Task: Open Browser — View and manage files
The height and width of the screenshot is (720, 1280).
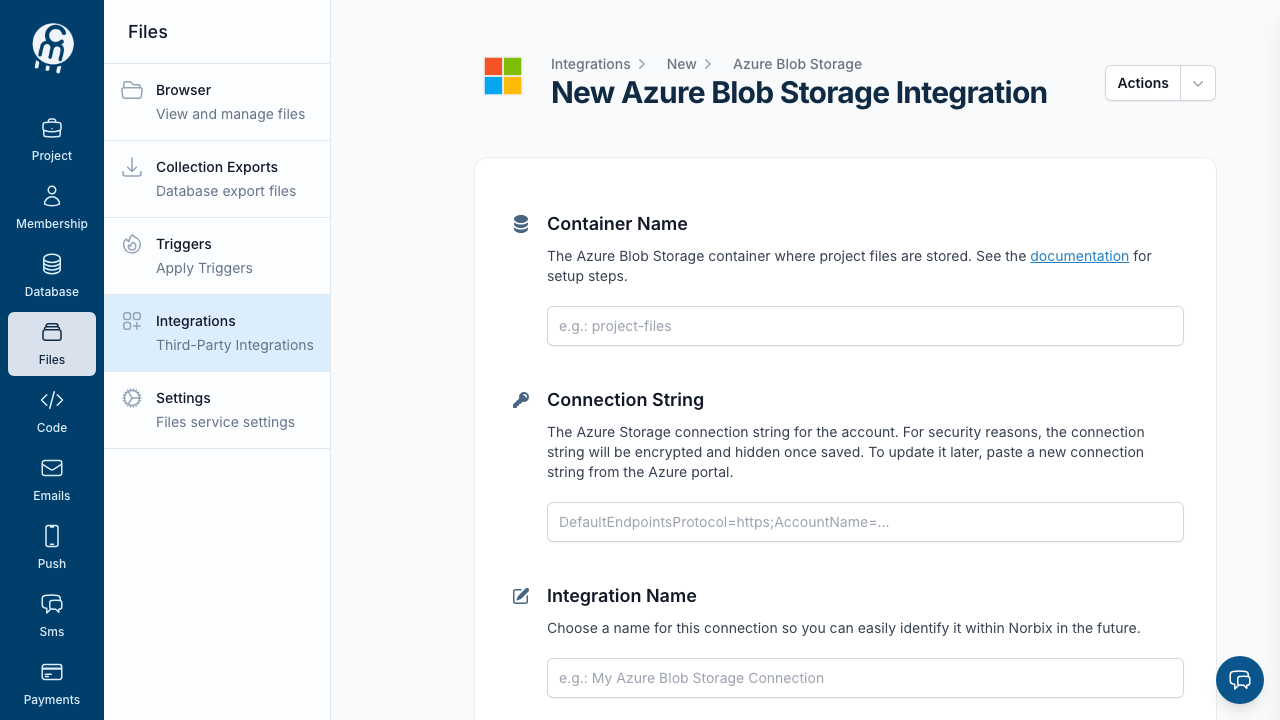Action: [217, 102]
